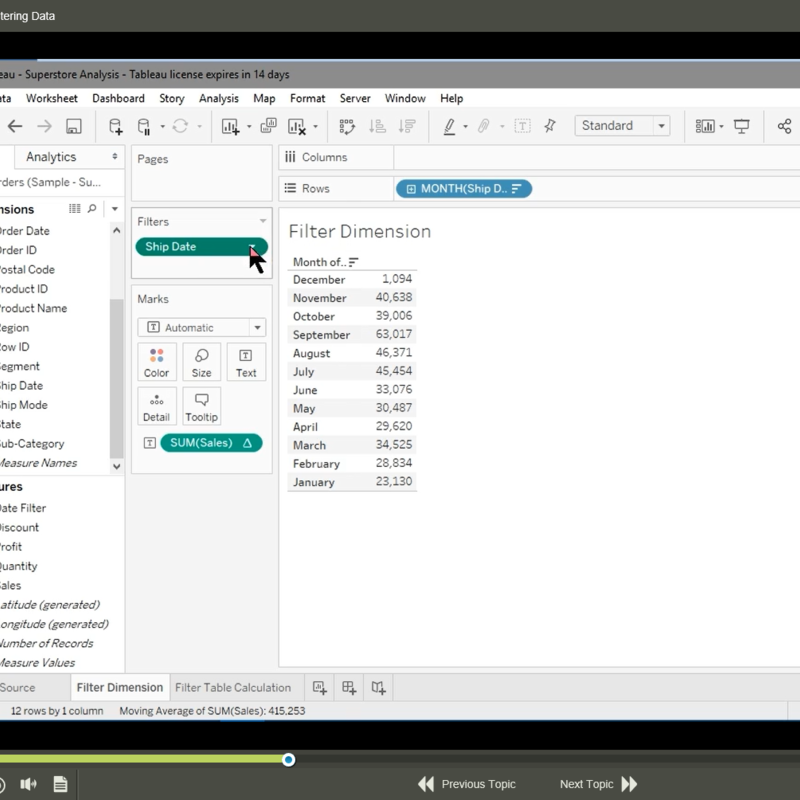This screenshot has height=800, width=800.
Task: Click the Tooltip mark card
Action: [201, 406]
